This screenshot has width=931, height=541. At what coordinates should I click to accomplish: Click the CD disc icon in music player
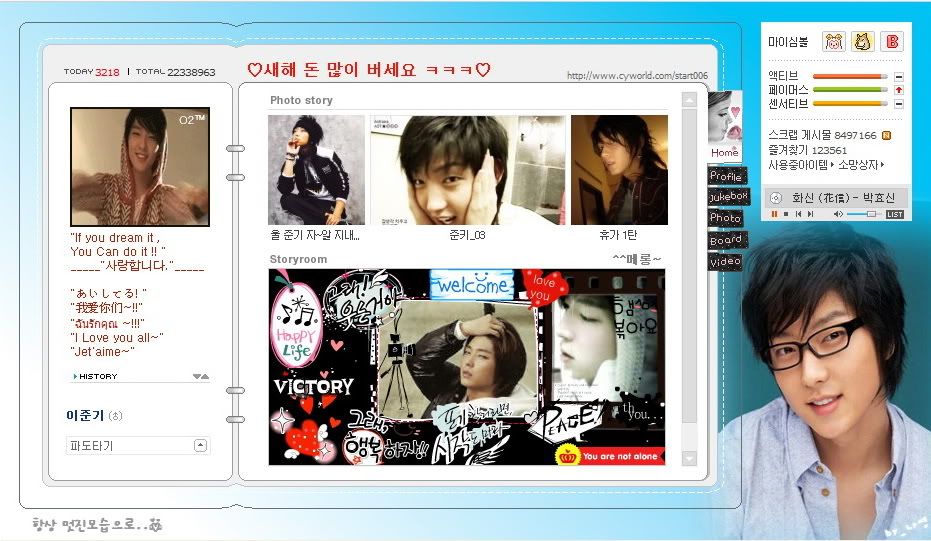click(775, 198)
